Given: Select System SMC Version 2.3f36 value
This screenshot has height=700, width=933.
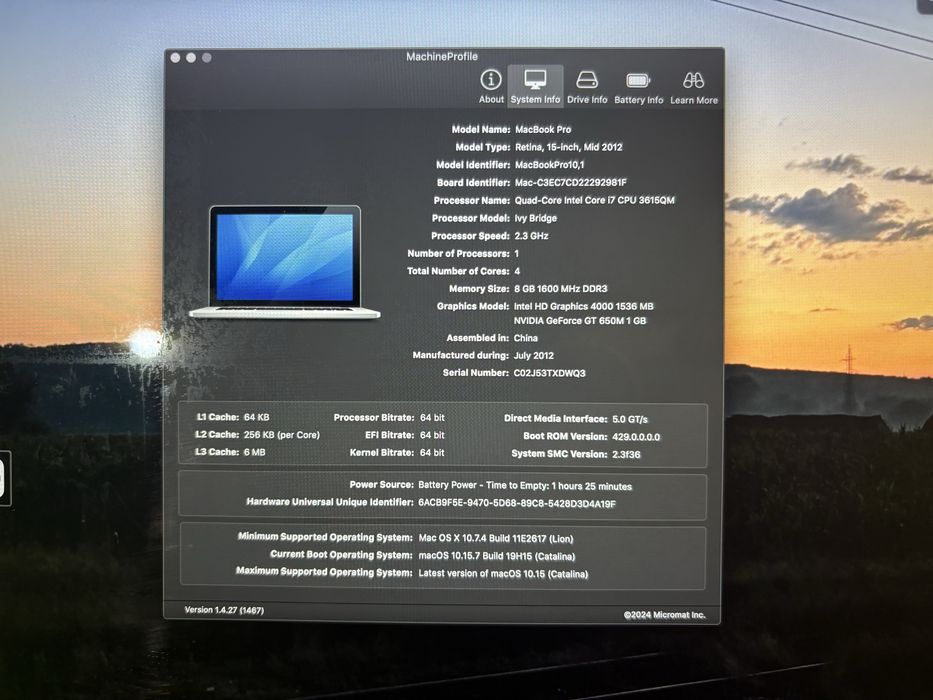Looking at the screenshot, I should click(x=627, y=454).
